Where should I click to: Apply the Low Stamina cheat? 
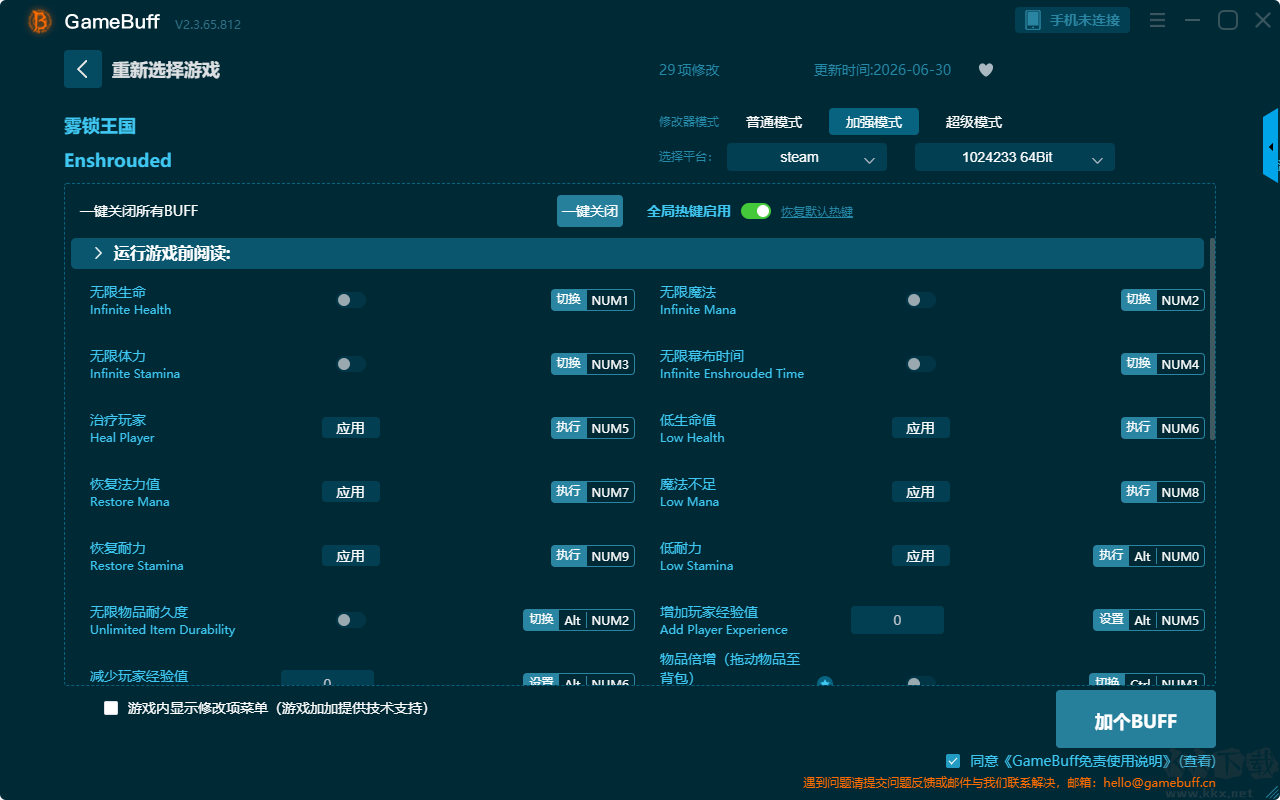pyautogui.click(x=921, y=556)
